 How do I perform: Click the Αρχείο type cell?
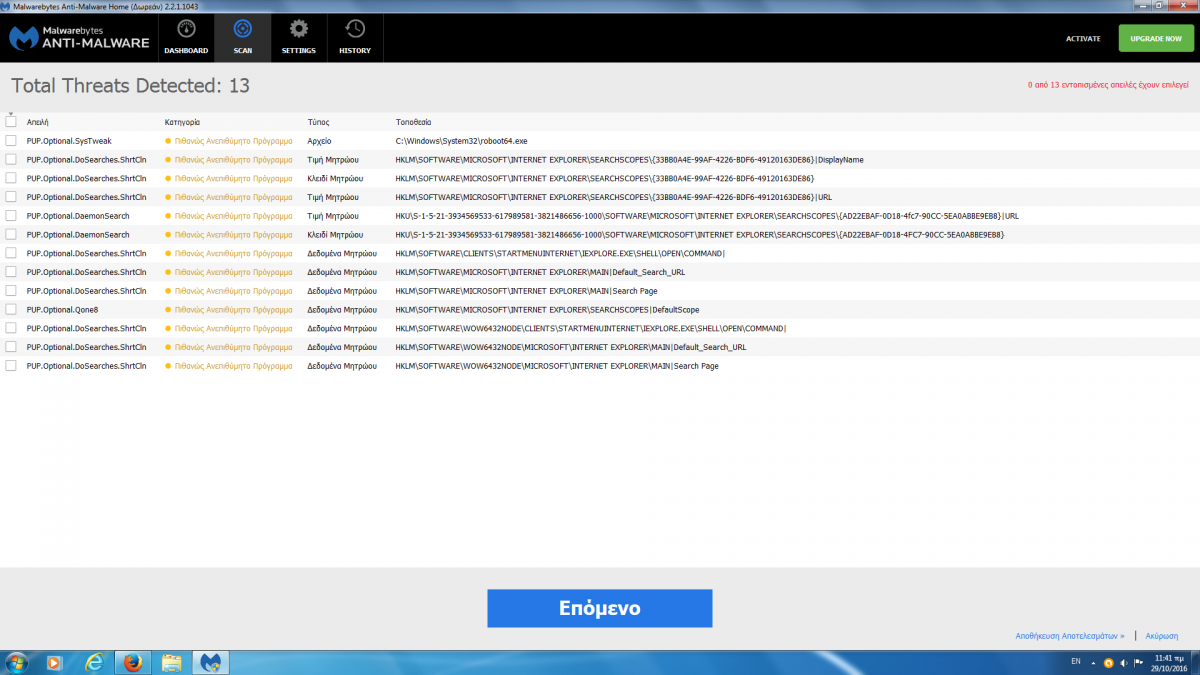tap(319, 141)
